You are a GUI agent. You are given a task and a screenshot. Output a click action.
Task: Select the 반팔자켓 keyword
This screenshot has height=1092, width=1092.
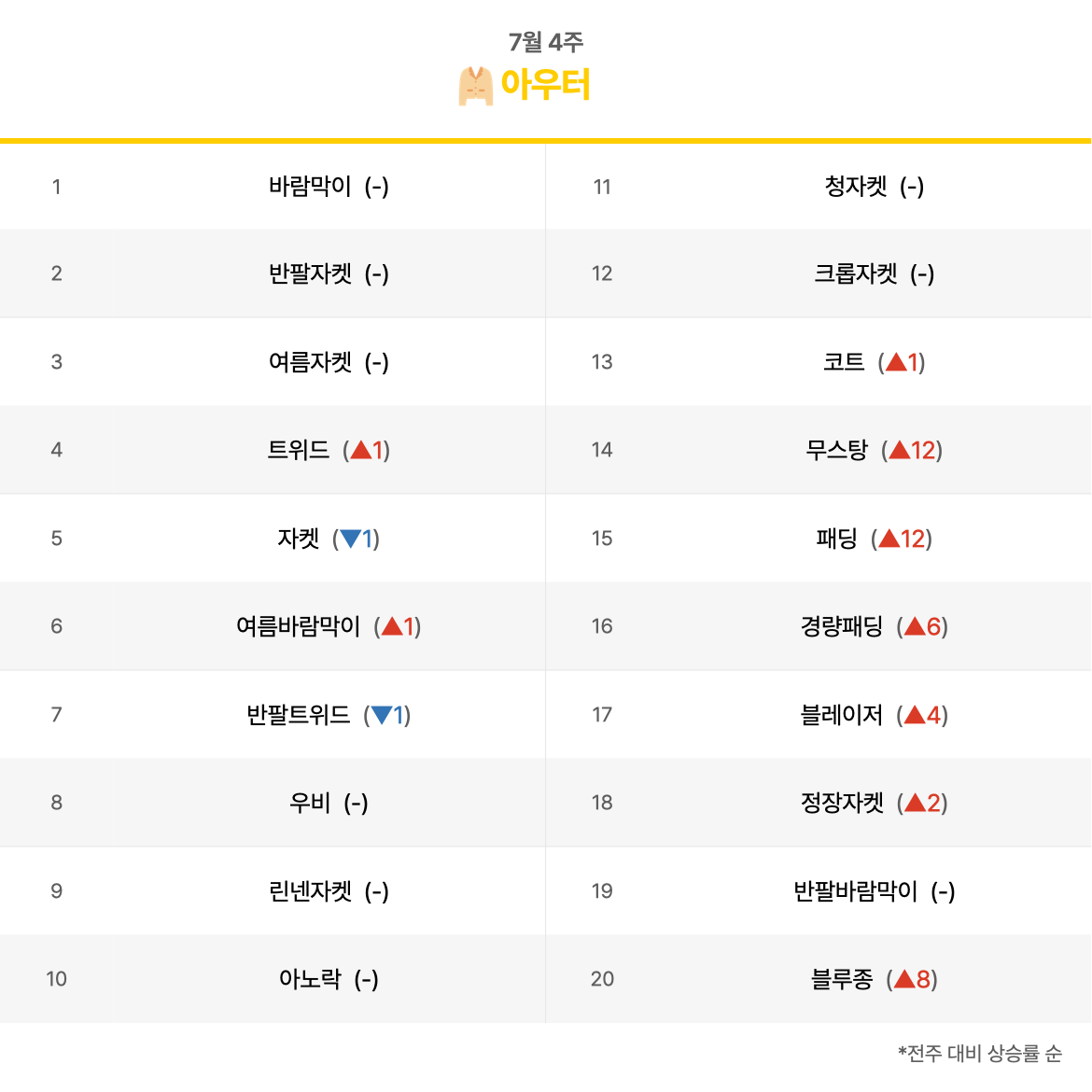pos(310,273)
